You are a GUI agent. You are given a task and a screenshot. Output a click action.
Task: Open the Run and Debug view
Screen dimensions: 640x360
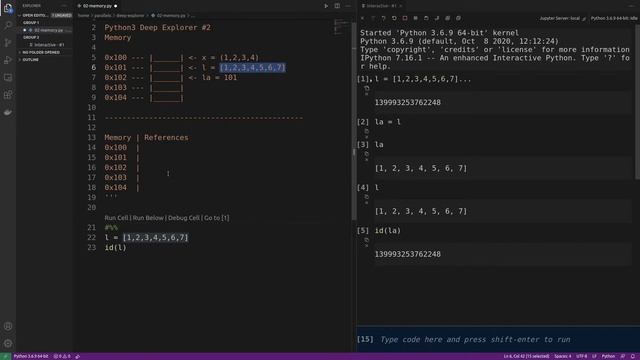pos(8,60)
